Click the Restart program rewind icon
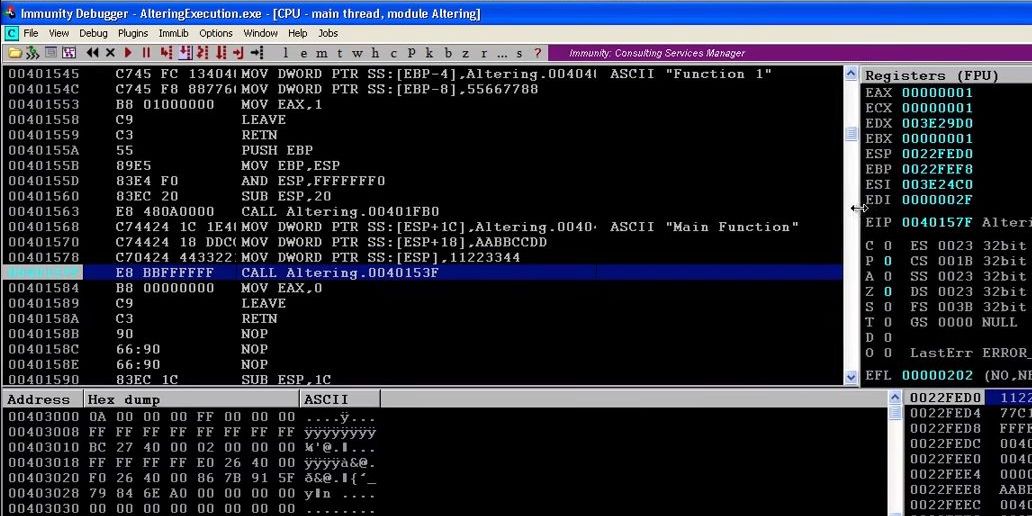Screen dimensions: 1032x516 pos(93,53)
